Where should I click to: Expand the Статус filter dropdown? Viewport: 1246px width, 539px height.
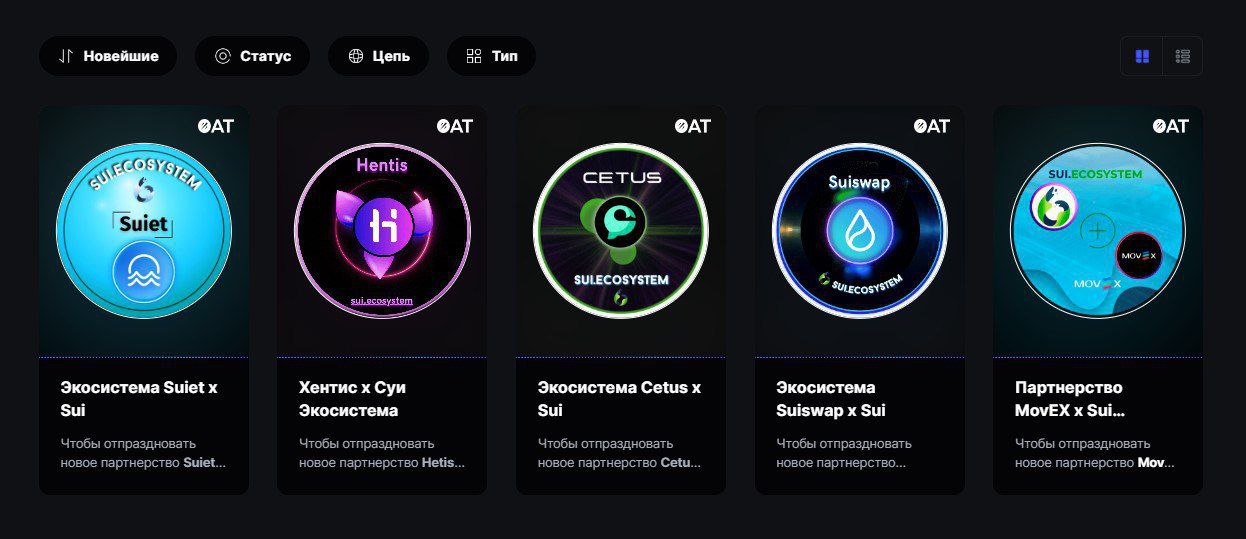252,56
